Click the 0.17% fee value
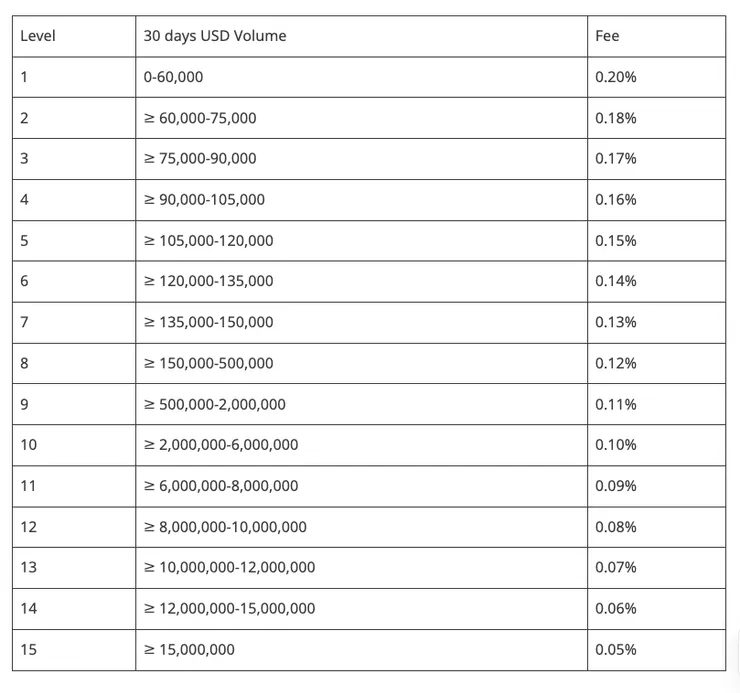The height and width of the screenshot is (693, 740). (x=615, y=158)
